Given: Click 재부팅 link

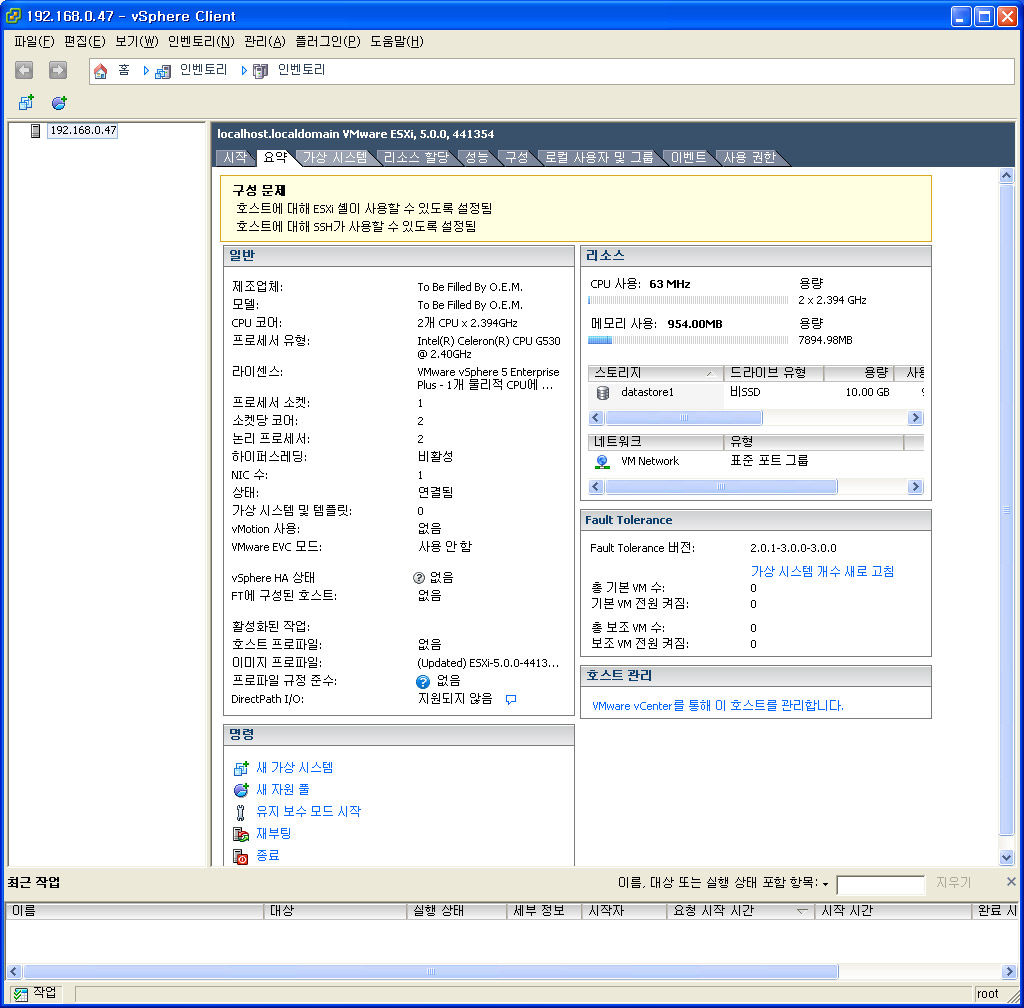Looking at the screenshot, I should pos(274,834).
